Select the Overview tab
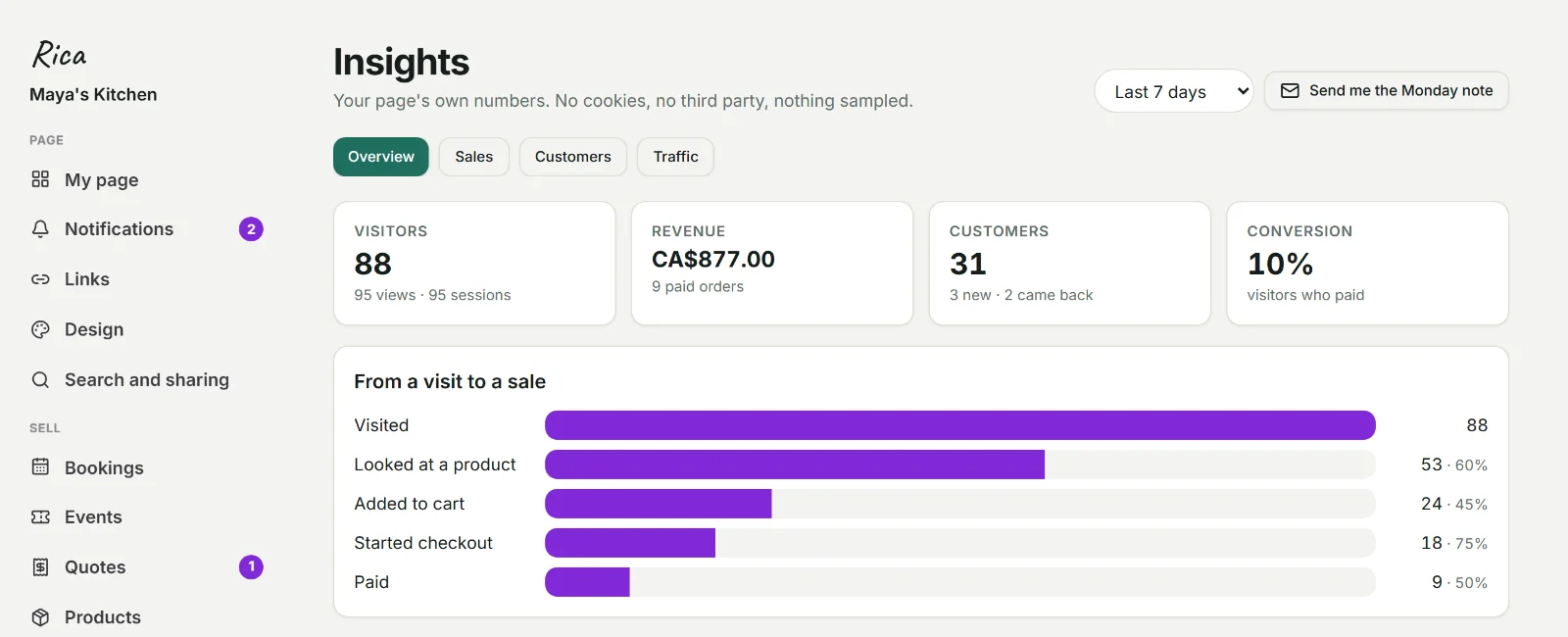1568x637 pixels. pyautogui.click(x=381, y=157)
